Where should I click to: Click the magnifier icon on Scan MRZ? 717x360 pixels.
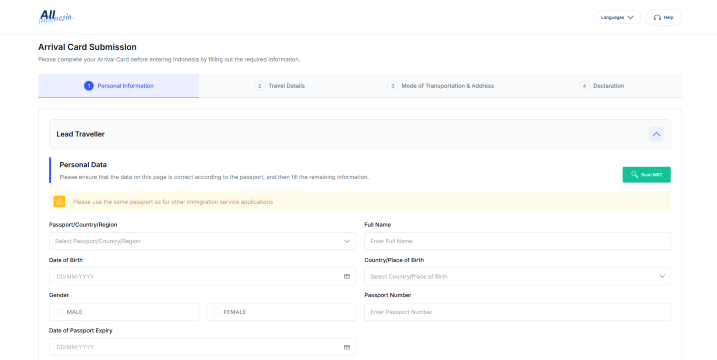click(x=634, y=175)
